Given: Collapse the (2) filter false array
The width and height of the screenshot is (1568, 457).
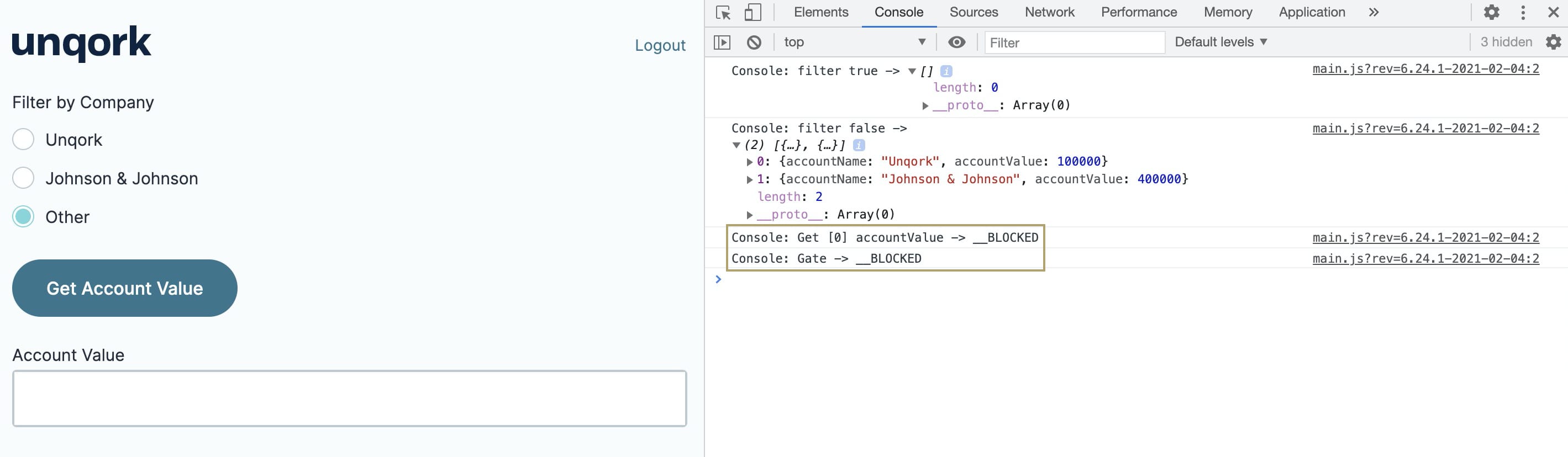Looking at the screenshot, I should tap(736, 145).
